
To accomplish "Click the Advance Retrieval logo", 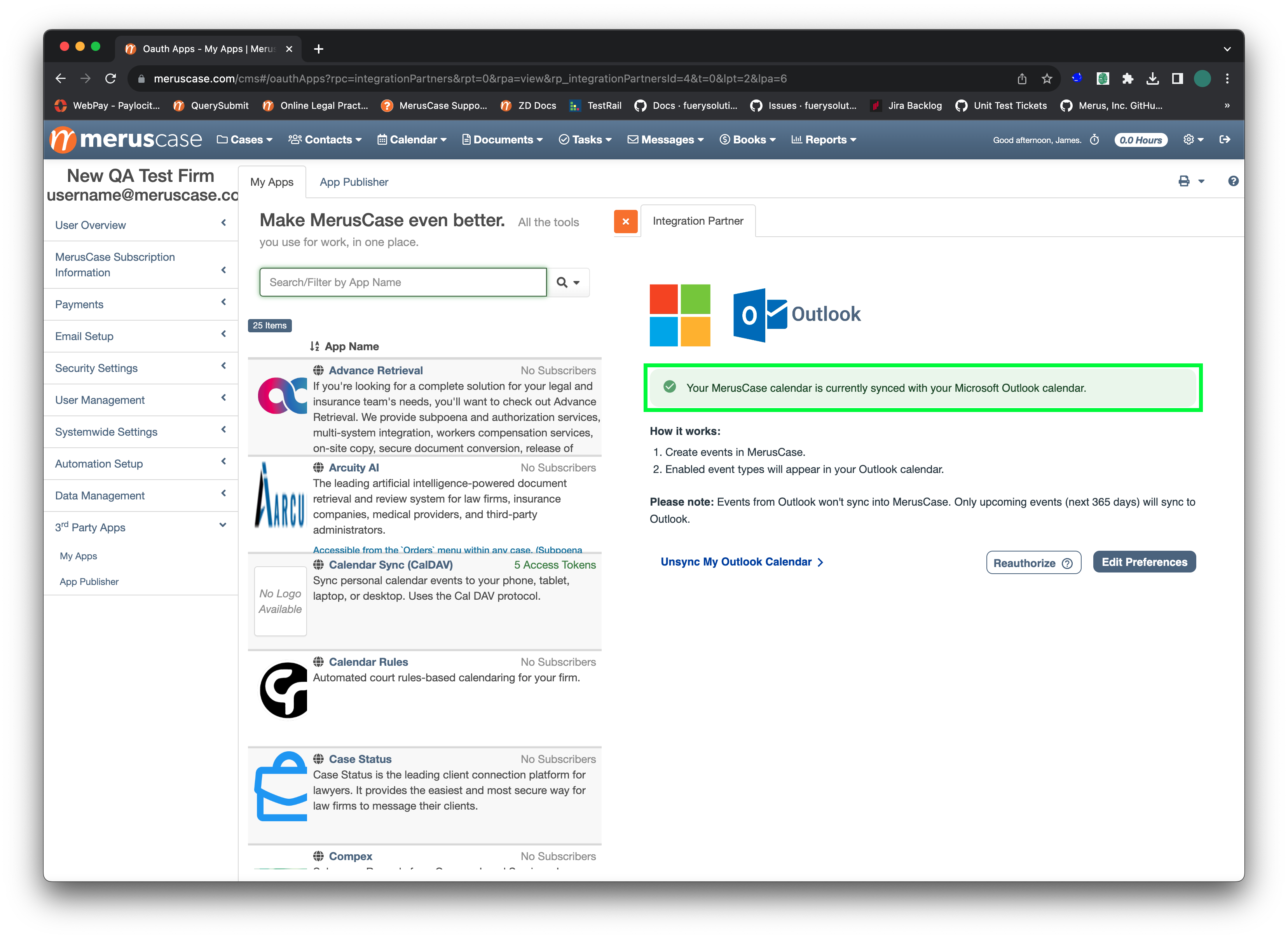I will [282, 395].
